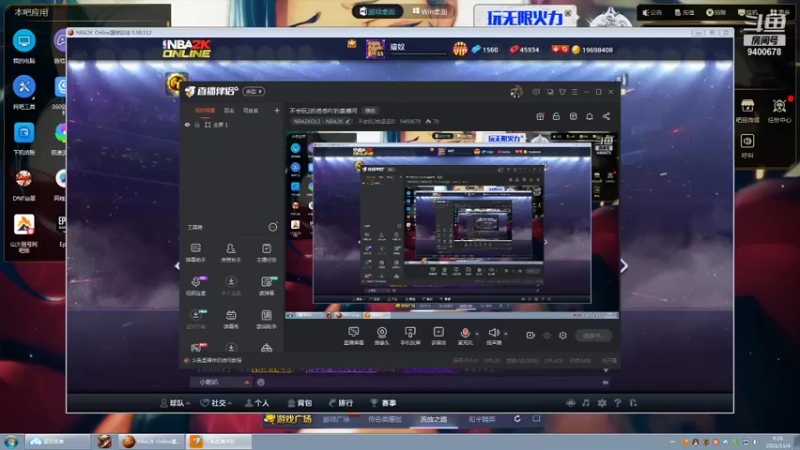
Task: Open the 排行 ranking menu
Action: pos(341,403)
